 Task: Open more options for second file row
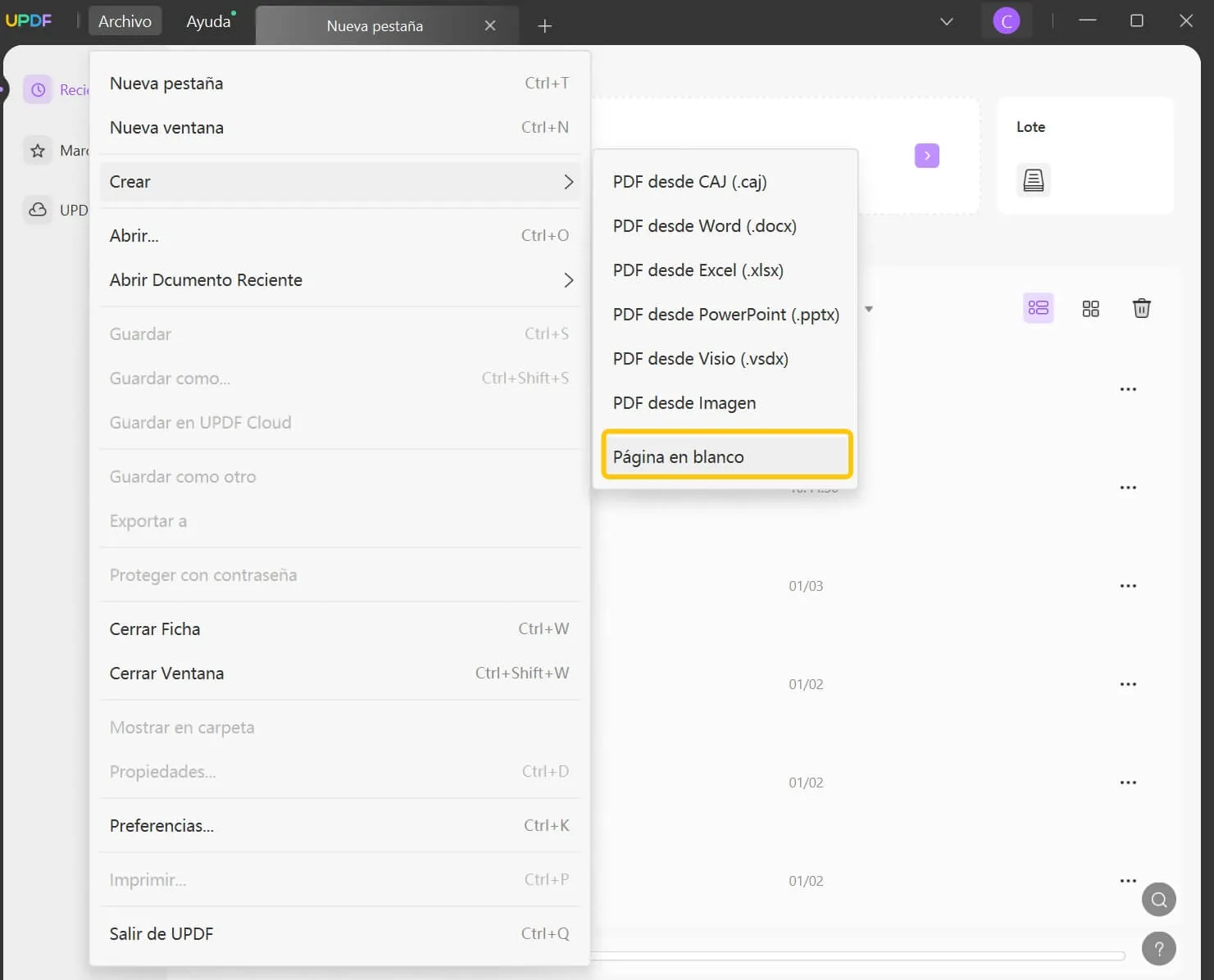(1128, 488)
